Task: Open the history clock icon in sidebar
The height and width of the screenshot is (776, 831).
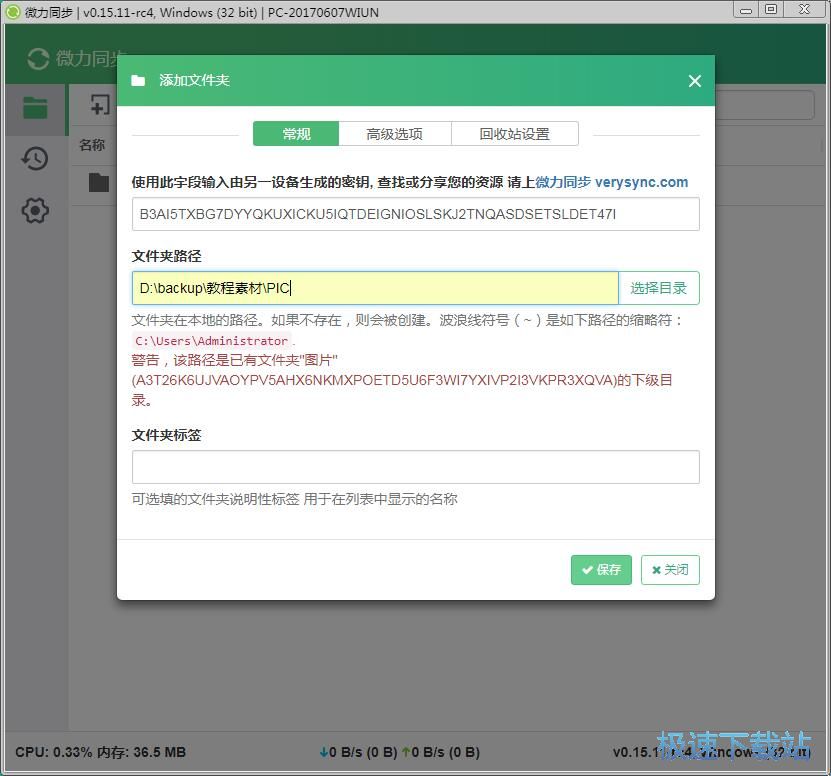Action: 35,158
